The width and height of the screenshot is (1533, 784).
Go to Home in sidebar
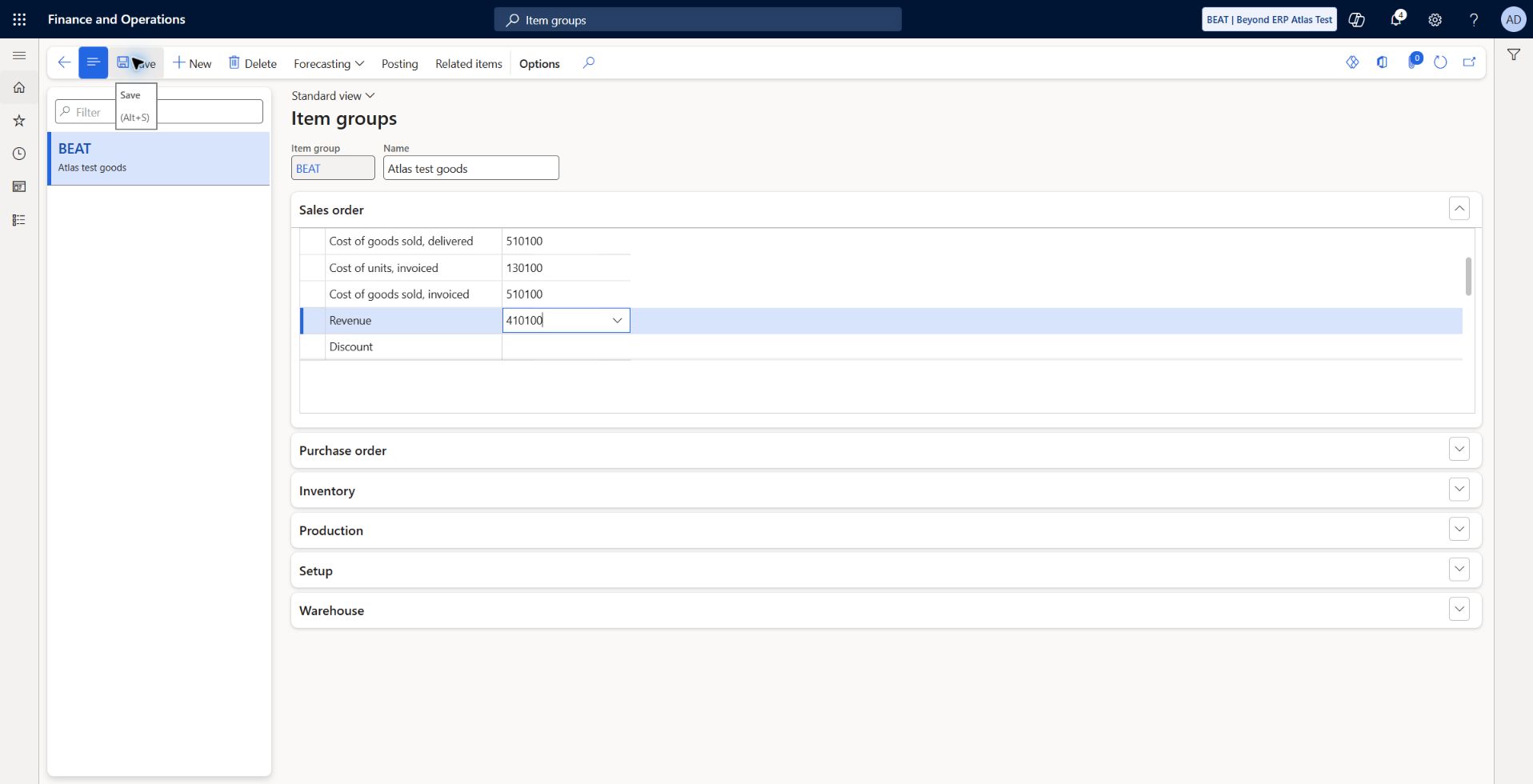[19, 88]
